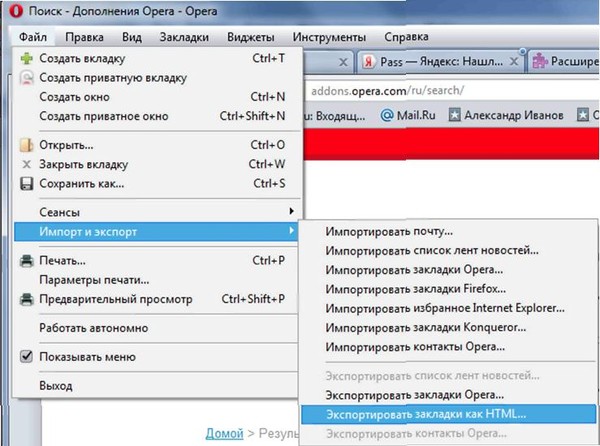Select Печать... menu entry
This screenshot has width=600, height=446.
157,261
